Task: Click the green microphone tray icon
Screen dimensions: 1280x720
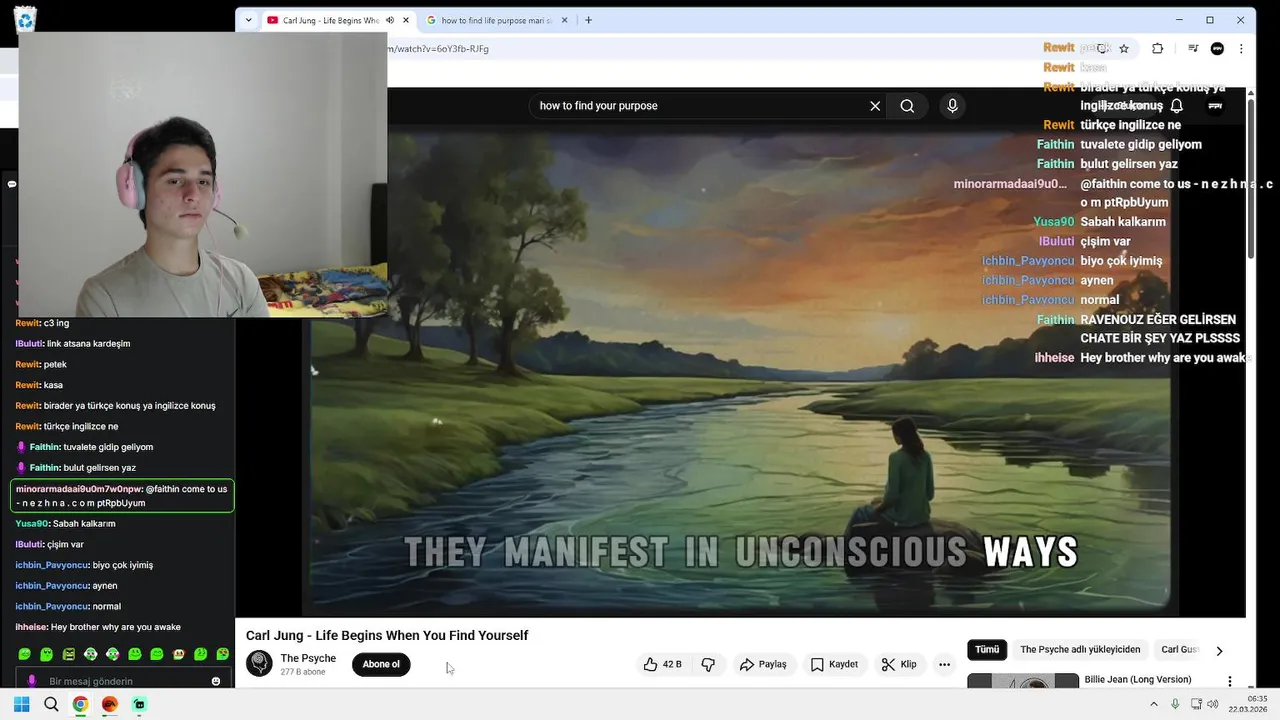Action: tap(1175, 704)
